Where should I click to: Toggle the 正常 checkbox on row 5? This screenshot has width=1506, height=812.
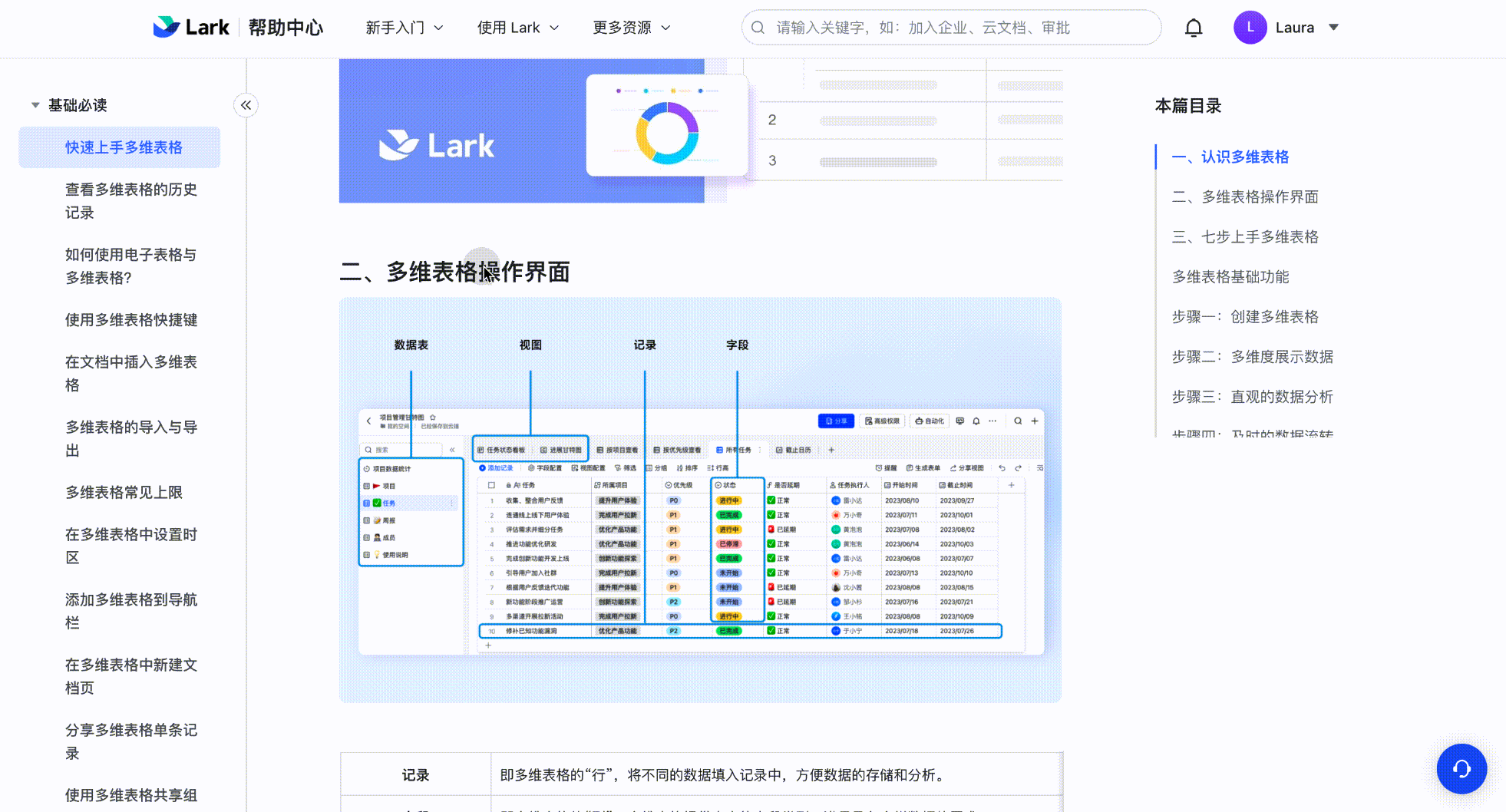click(770, 558)
